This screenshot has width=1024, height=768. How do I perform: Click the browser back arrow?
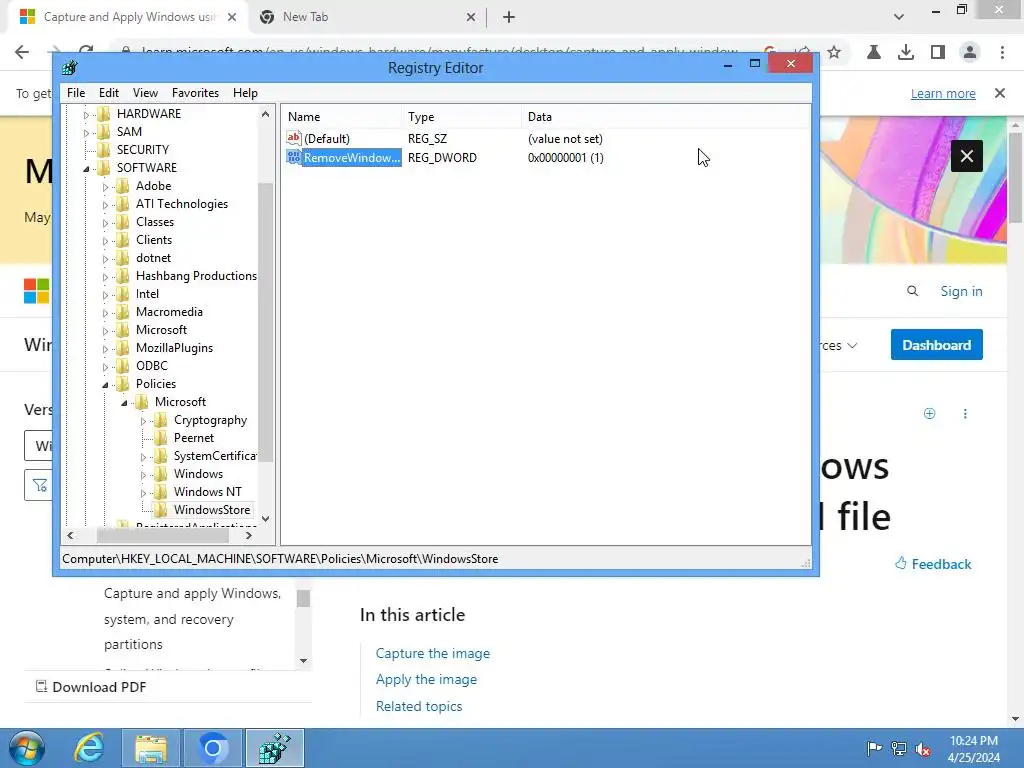click(22, 52)
